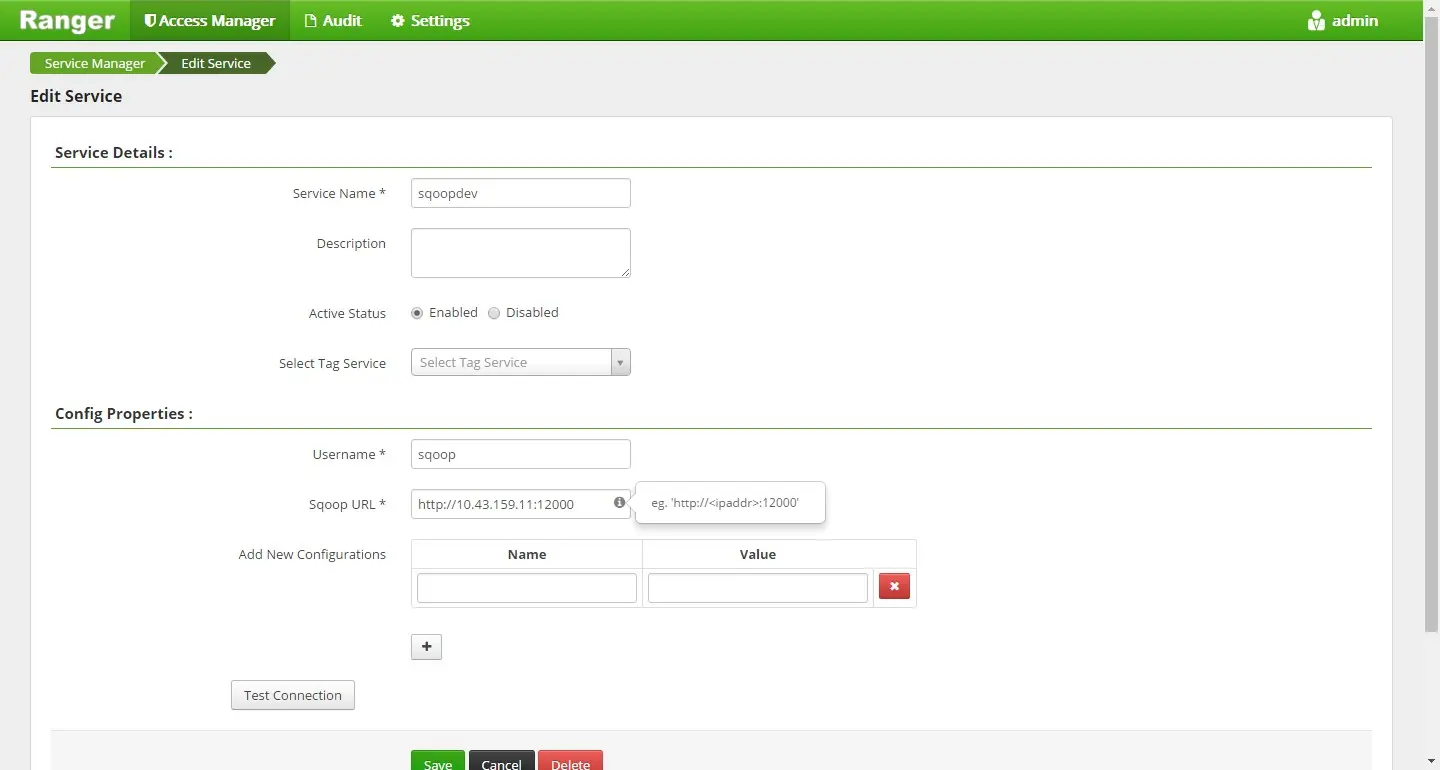Screen dimensions: 1440x770
Task: Open the Select Tag Service dropdown
Action: (521, 362)
